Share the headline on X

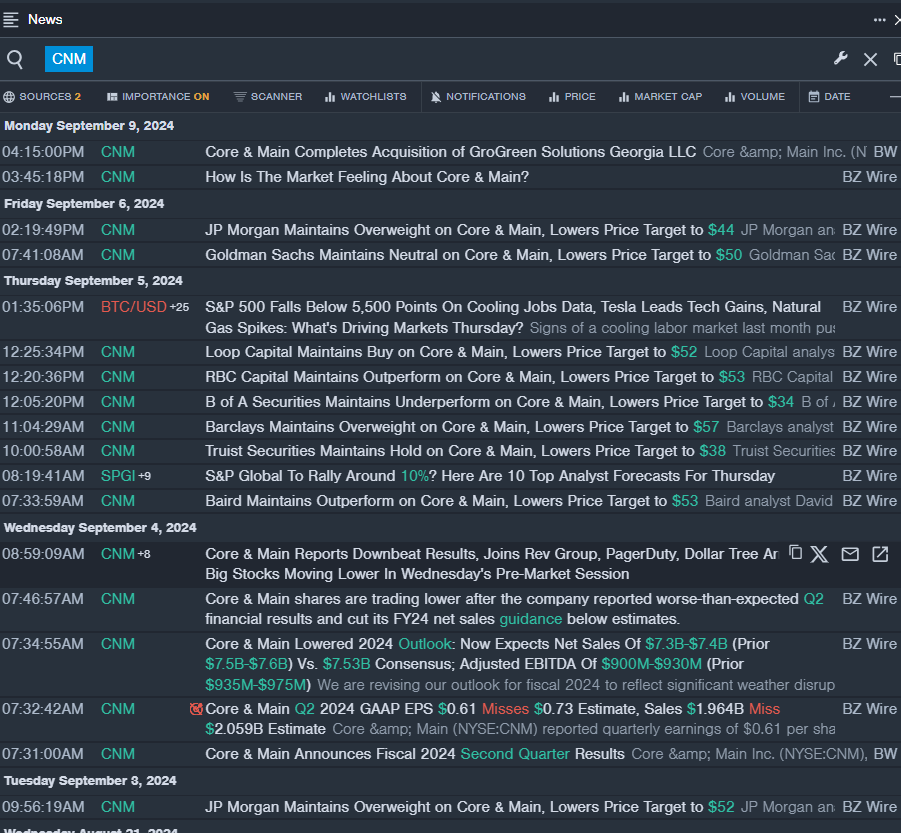[x=820, y=554]
